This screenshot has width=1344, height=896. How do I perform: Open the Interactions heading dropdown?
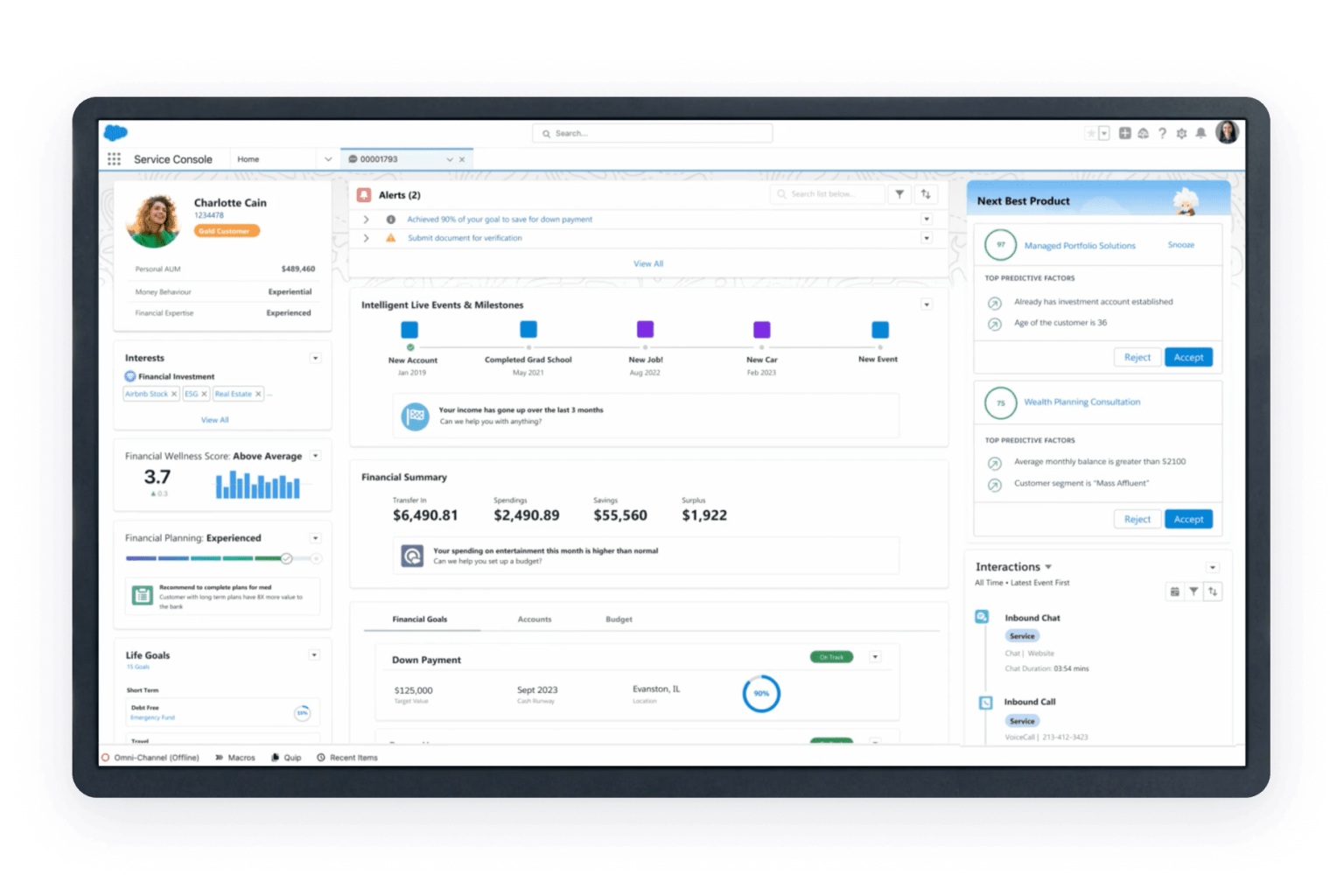tap(1048, 566)
